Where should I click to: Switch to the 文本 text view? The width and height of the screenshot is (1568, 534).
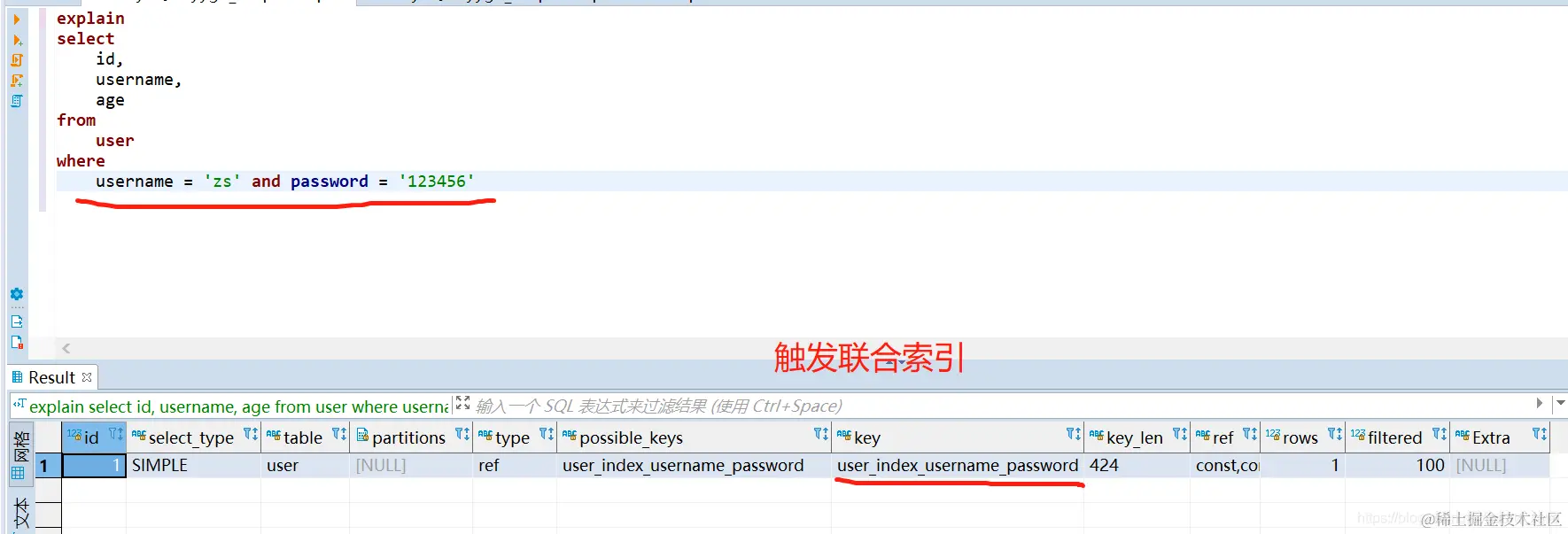tap(21, 514)
